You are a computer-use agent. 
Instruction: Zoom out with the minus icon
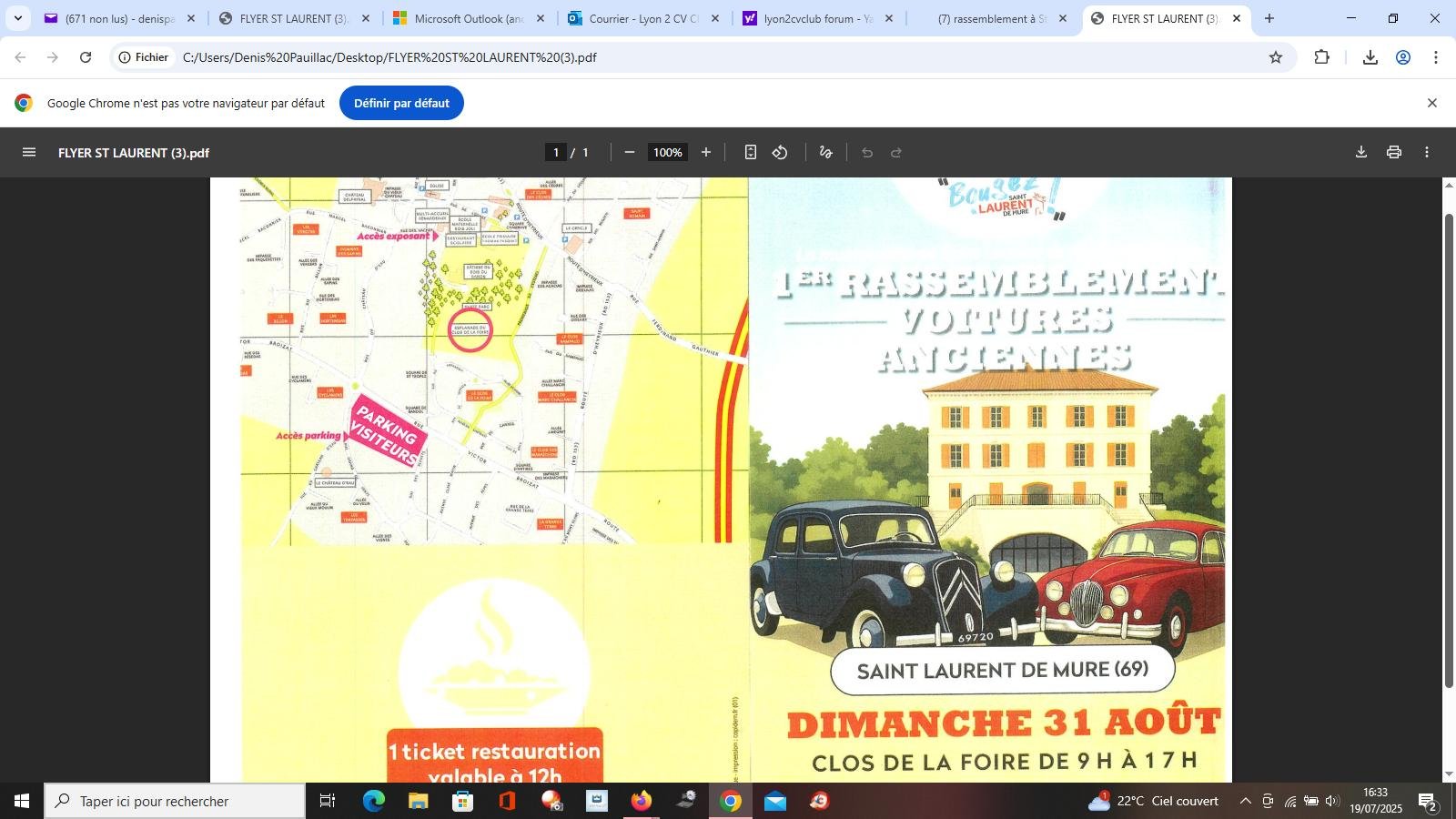(x=629, y=153)
